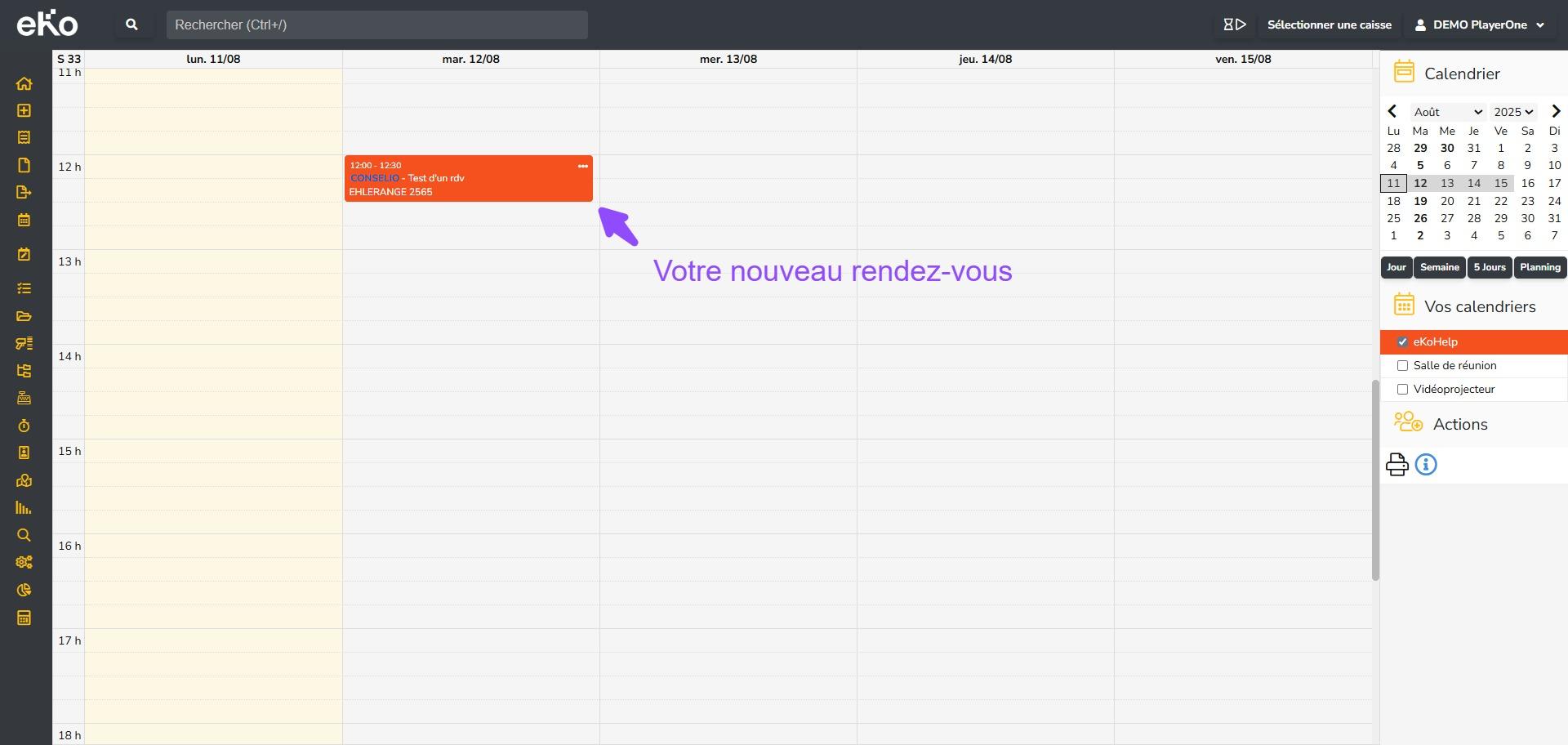Check the Vidéoprojecteur calendar checkbox

[x=1402, y=390]
